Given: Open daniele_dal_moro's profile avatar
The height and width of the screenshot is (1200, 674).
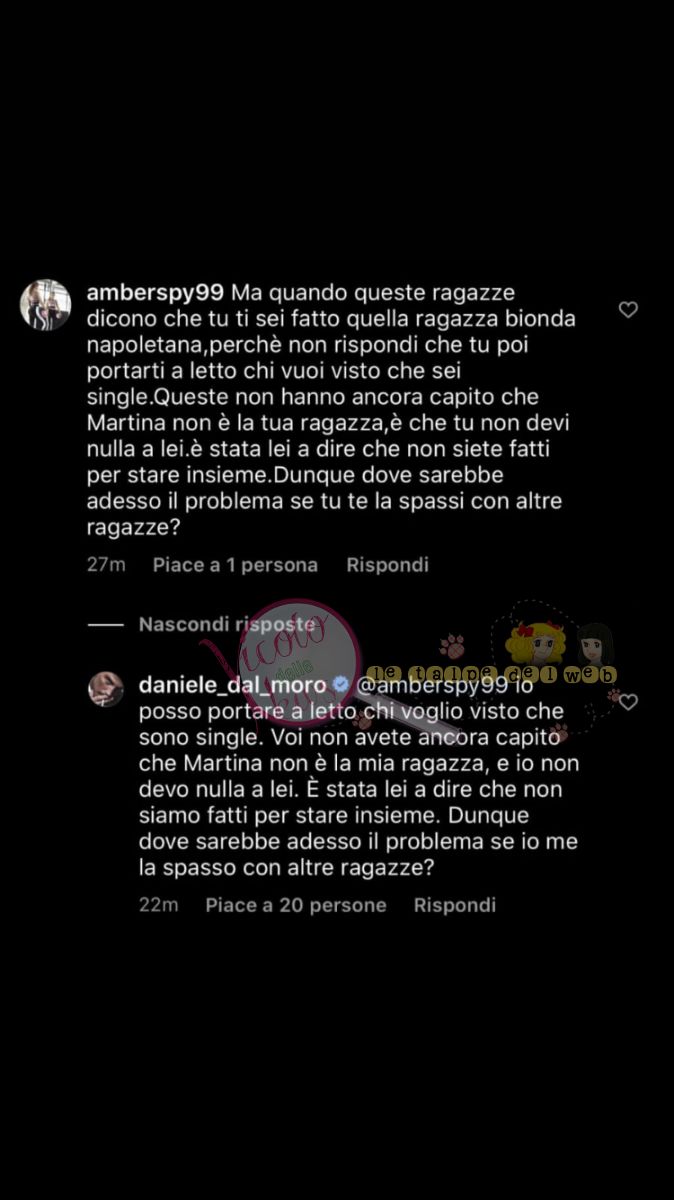Looking at the screenshot, I should (x=106, y=689).
